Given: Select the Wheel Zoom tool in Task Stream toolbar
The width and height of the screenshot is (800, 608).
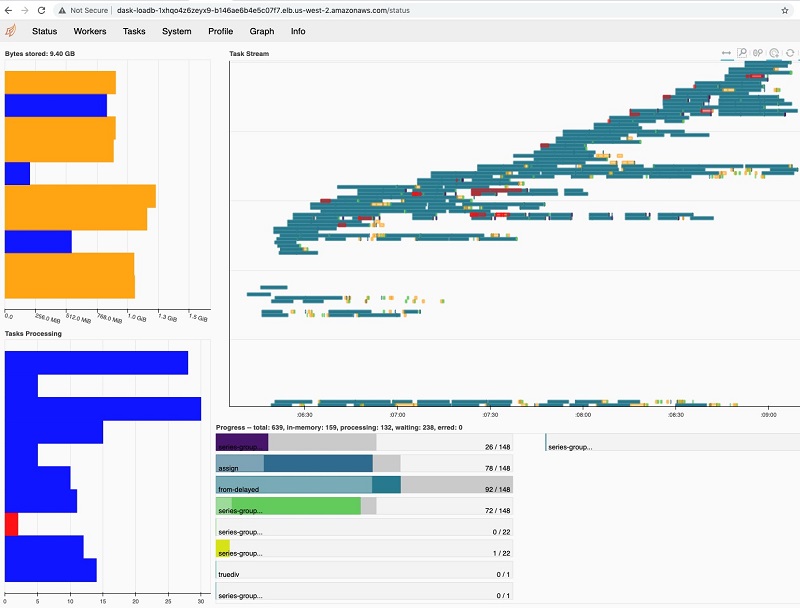Looking at the screenshot, I should click(758, 53).
